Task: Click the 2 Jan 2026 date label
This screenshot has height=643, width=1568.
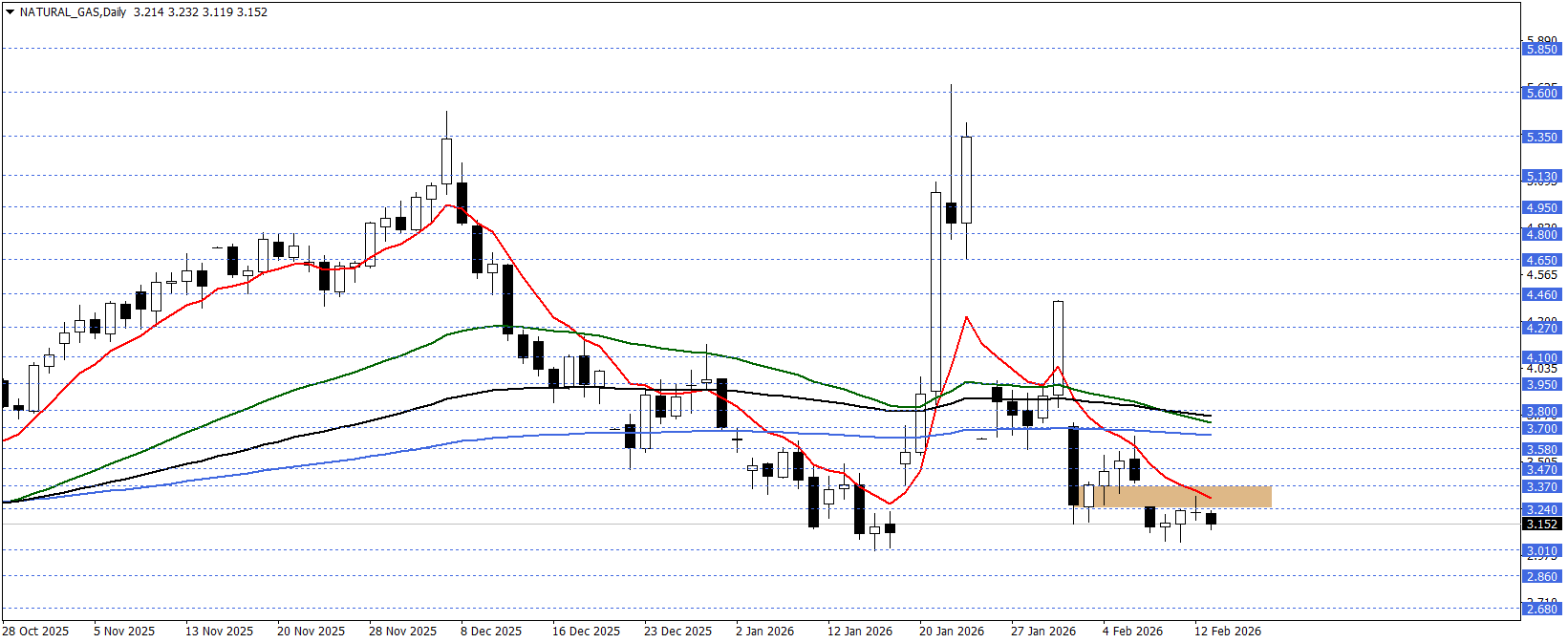Action: point(764,632)
